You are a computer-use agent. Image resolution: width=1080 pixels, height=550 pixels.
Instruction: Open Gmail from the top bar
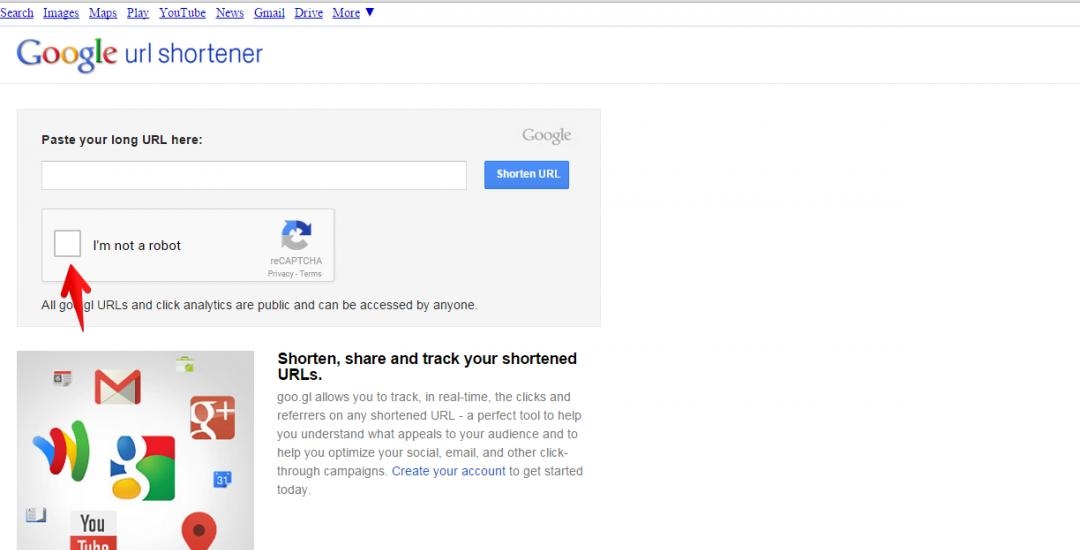pos(269,13)
